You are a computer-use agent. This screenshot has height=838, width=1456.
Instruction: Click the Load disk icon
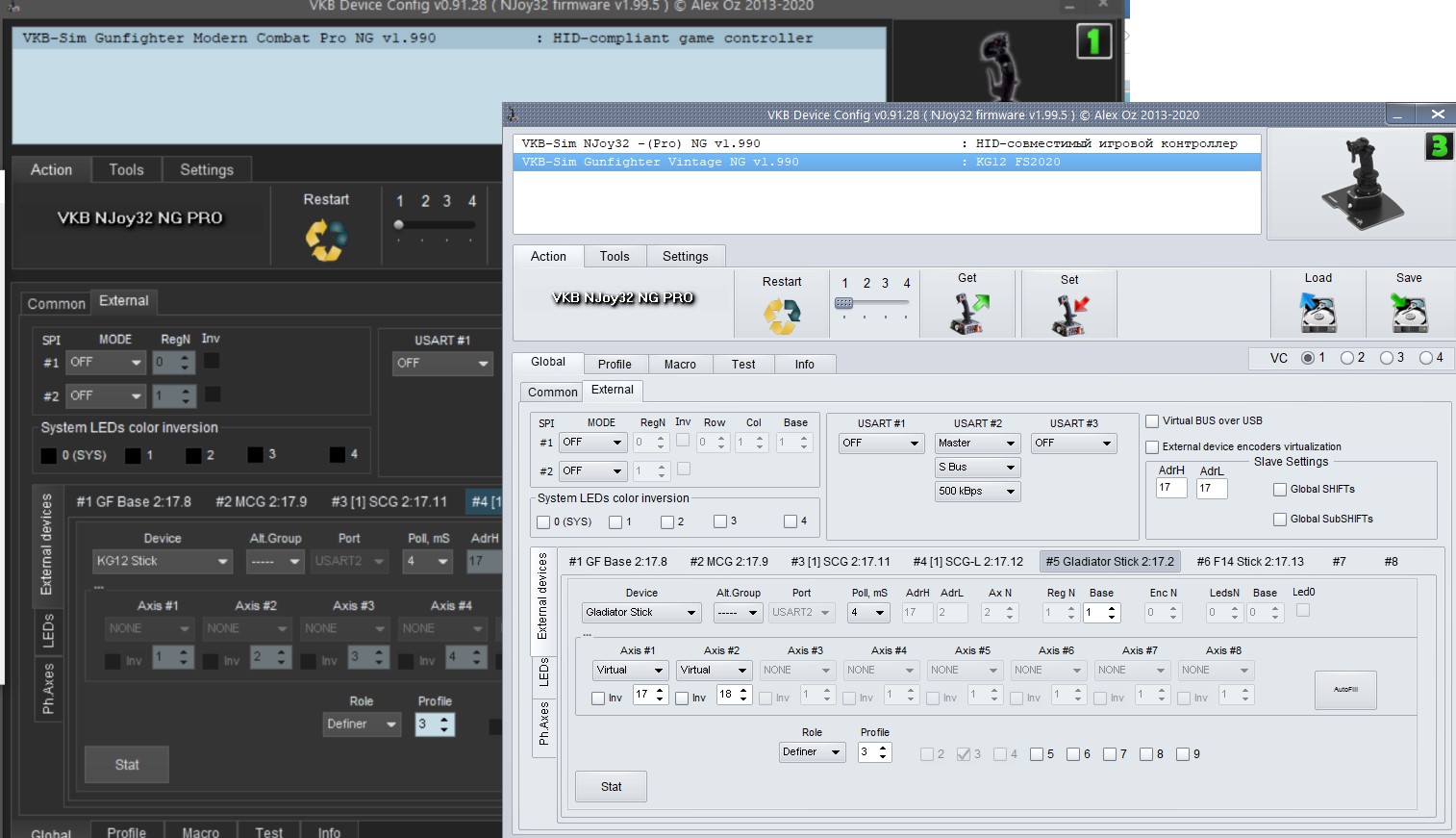click(x=1318, y=314)
